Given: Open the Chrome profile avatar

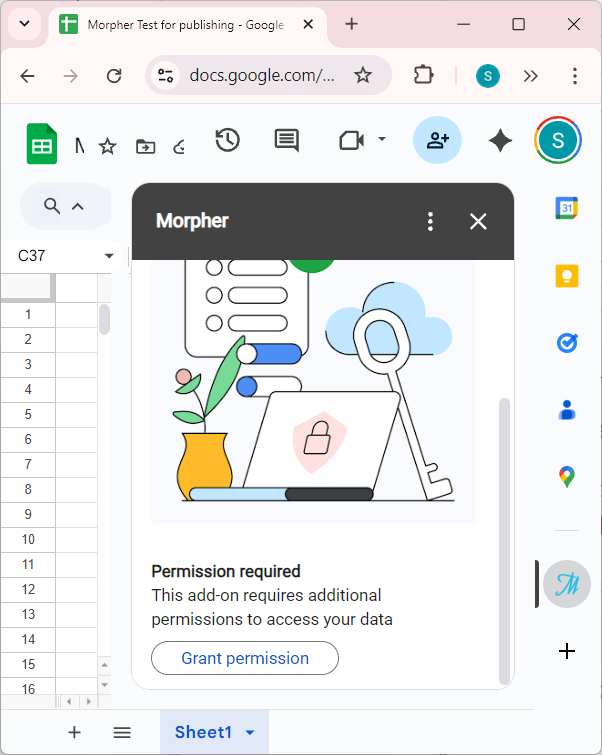Looking at the screenshot, I should click(487, 76).
